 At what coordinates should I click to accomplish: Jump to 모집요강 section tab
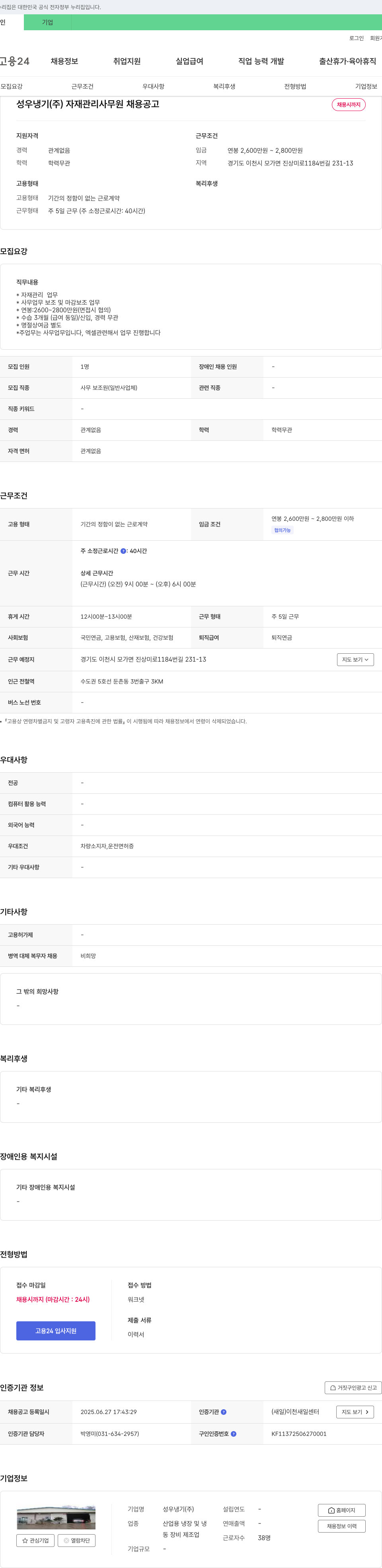coord(12,86)
